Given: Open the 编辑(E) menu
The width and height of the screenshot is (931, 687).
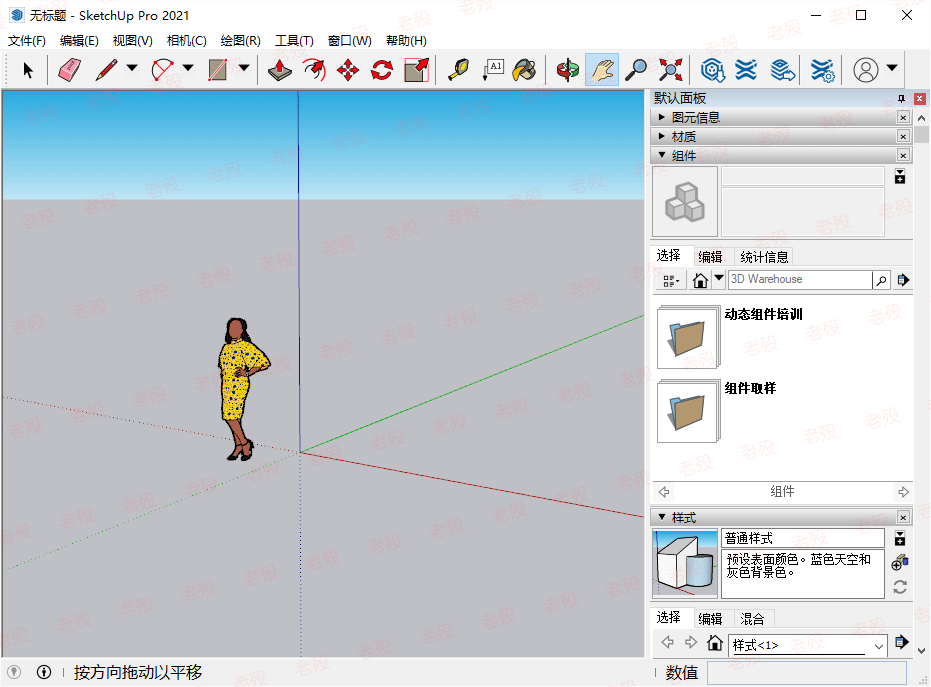Looking at the screenshot, I should 79,40.
